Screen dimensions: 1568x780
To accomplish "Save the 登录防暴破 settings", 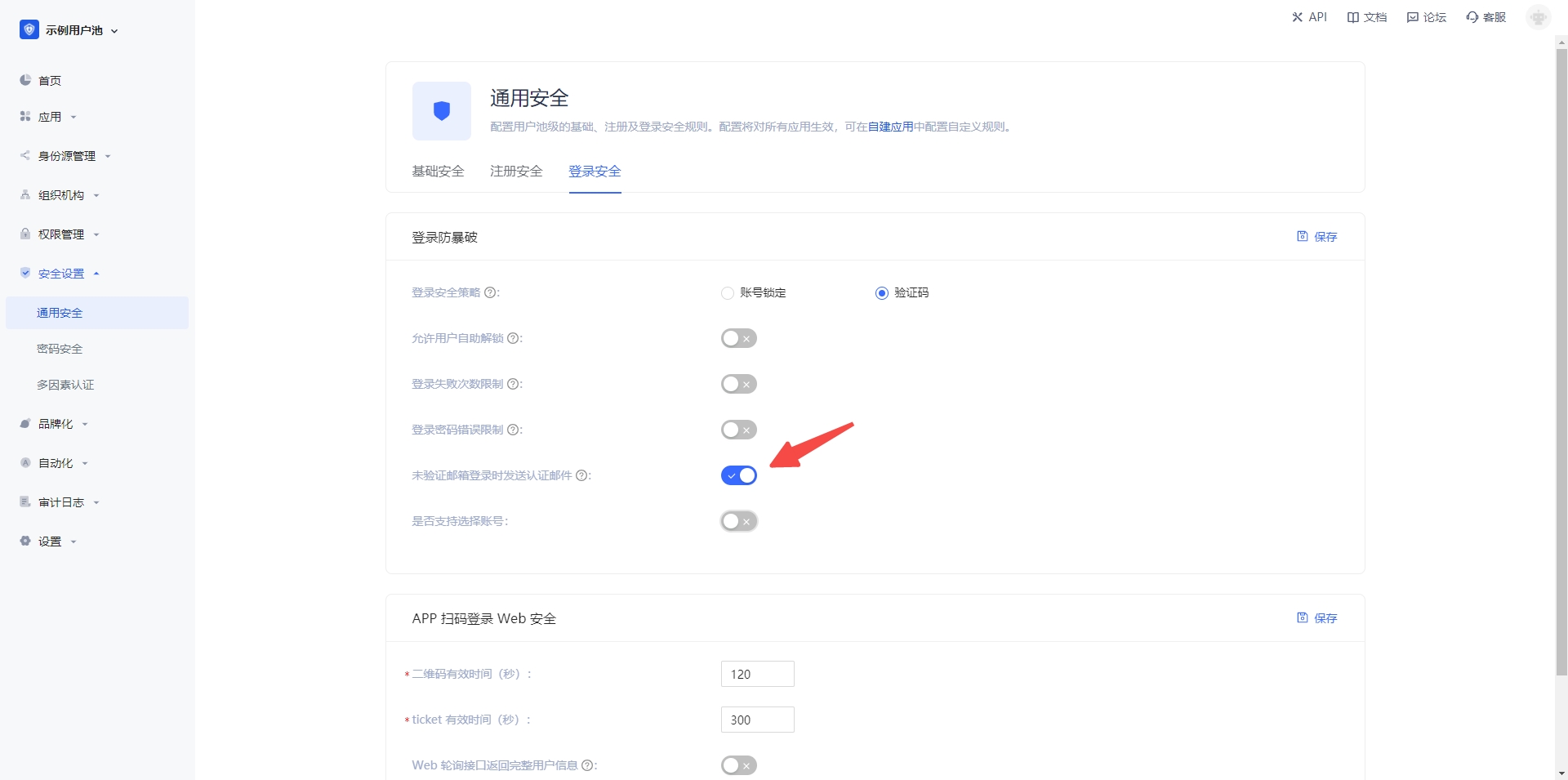I will coord(1316,237).
